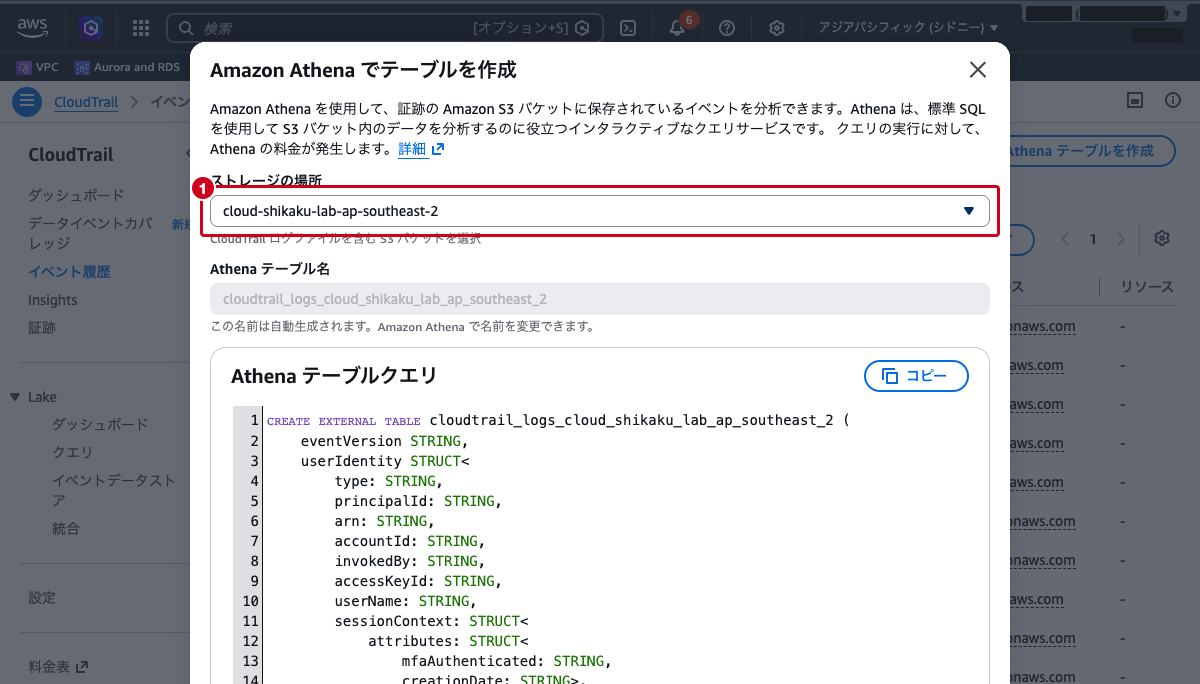Screen dimensions: 1200x684
Task: Click the sessionContext: STRUCT code line
Action: pyautogui.click(x=431, y=620)
